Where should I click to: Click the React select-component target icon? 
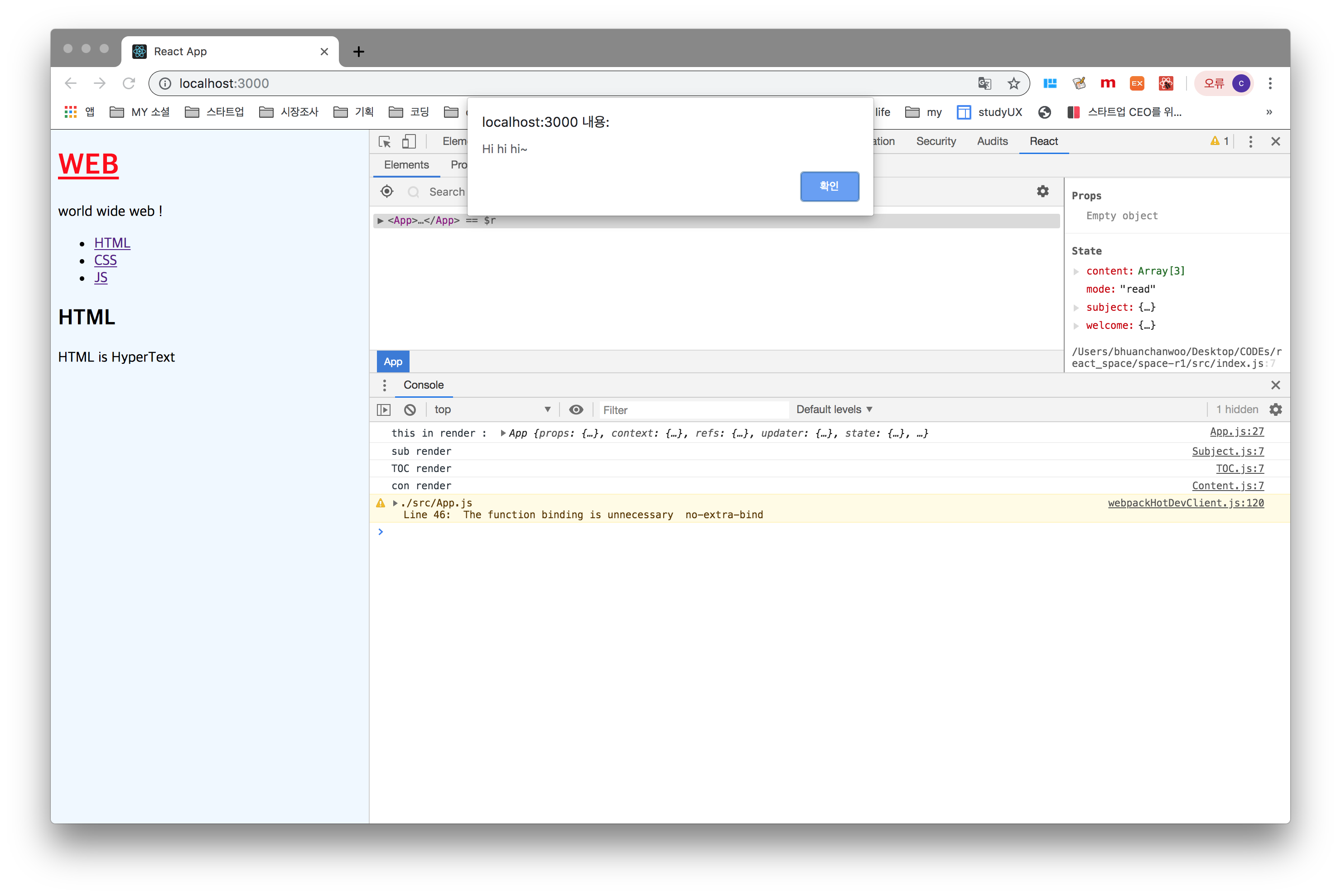pyautogui.click(x=387, y=192)
